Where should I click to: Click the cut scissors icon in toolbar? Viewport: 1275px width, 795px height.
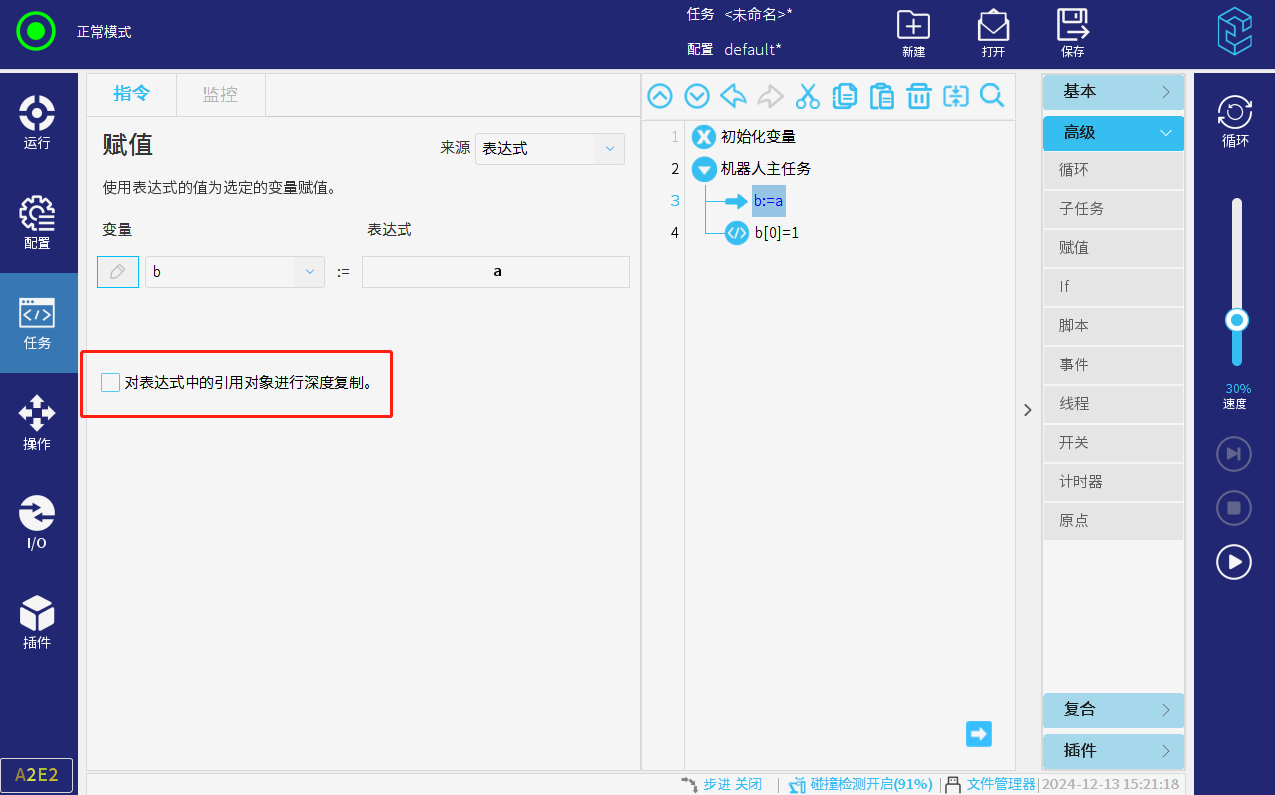pyautogui.click(x=807, y=96)
